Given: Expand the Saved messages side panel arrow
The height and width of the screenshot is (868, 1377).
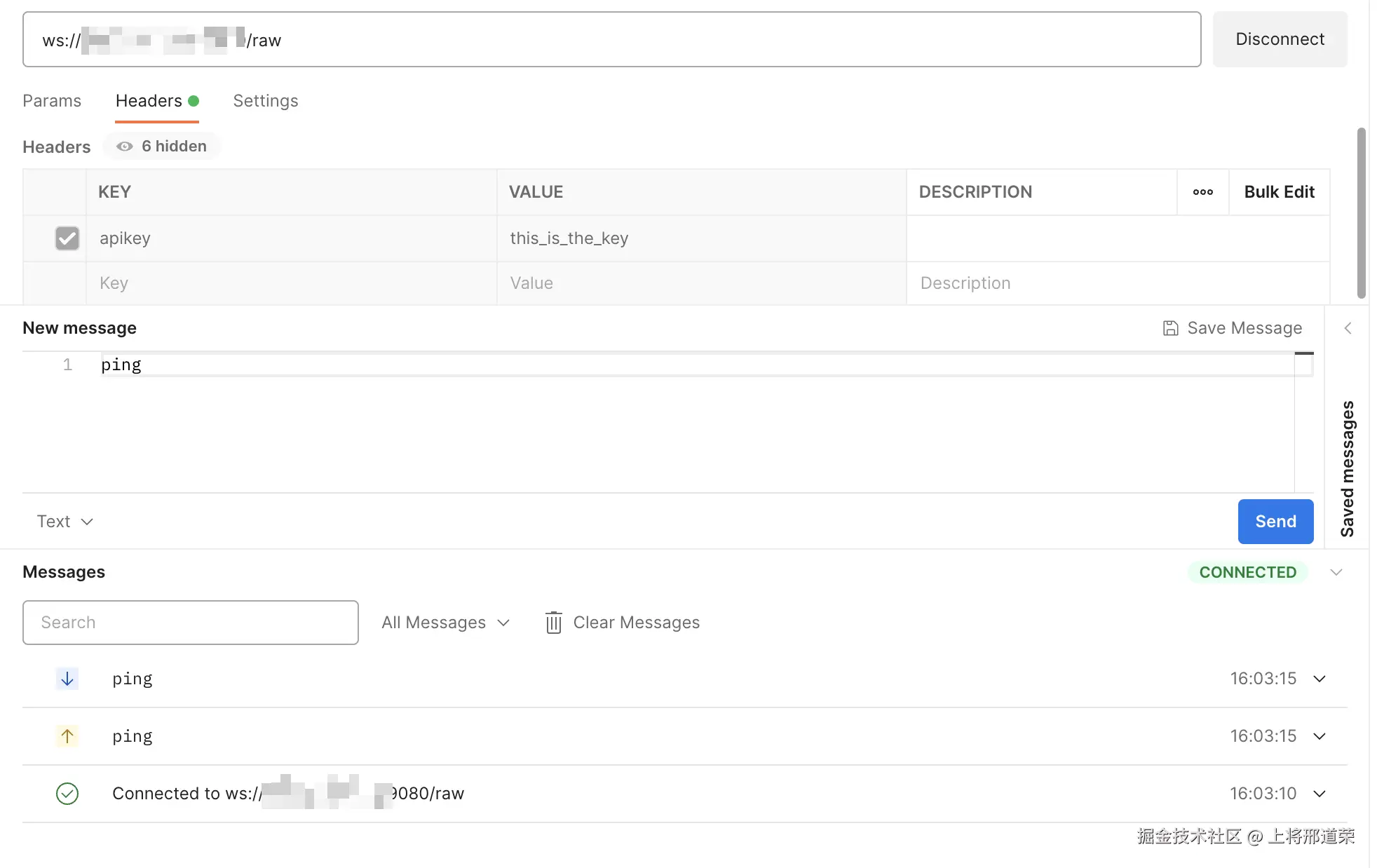Looking at the screenshot, I should [1348, 328].
